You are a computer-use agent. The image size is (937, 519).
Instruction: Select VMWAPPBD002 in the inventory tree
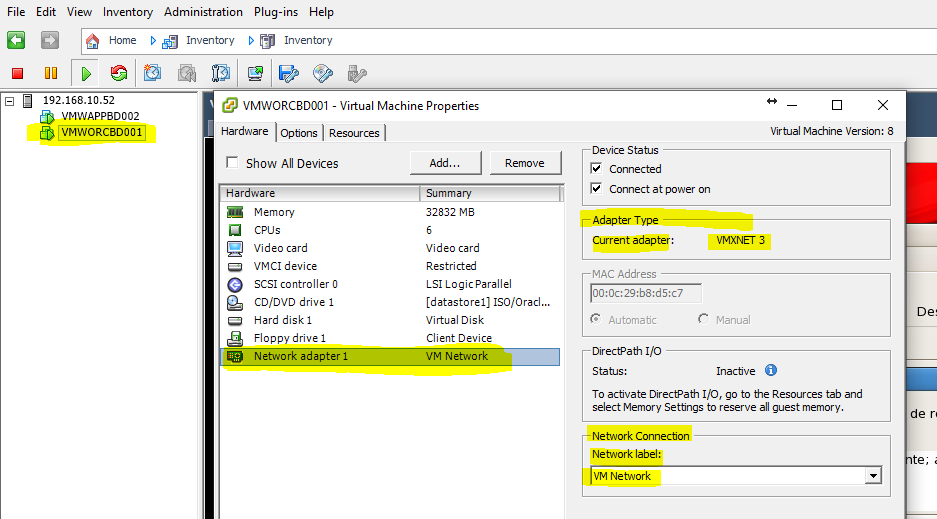pos(100,116)
